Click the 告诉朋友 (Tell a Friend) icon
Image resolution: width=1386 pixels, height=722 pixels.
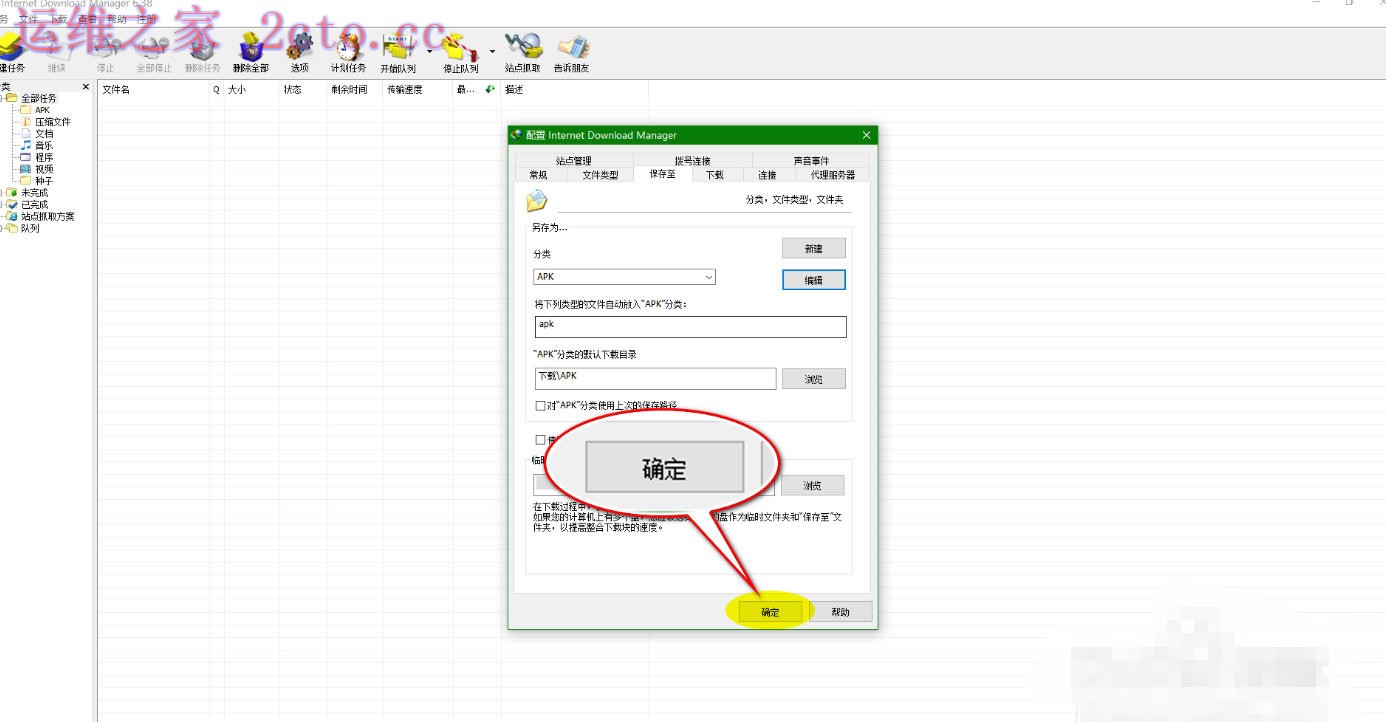coord(572,53)
